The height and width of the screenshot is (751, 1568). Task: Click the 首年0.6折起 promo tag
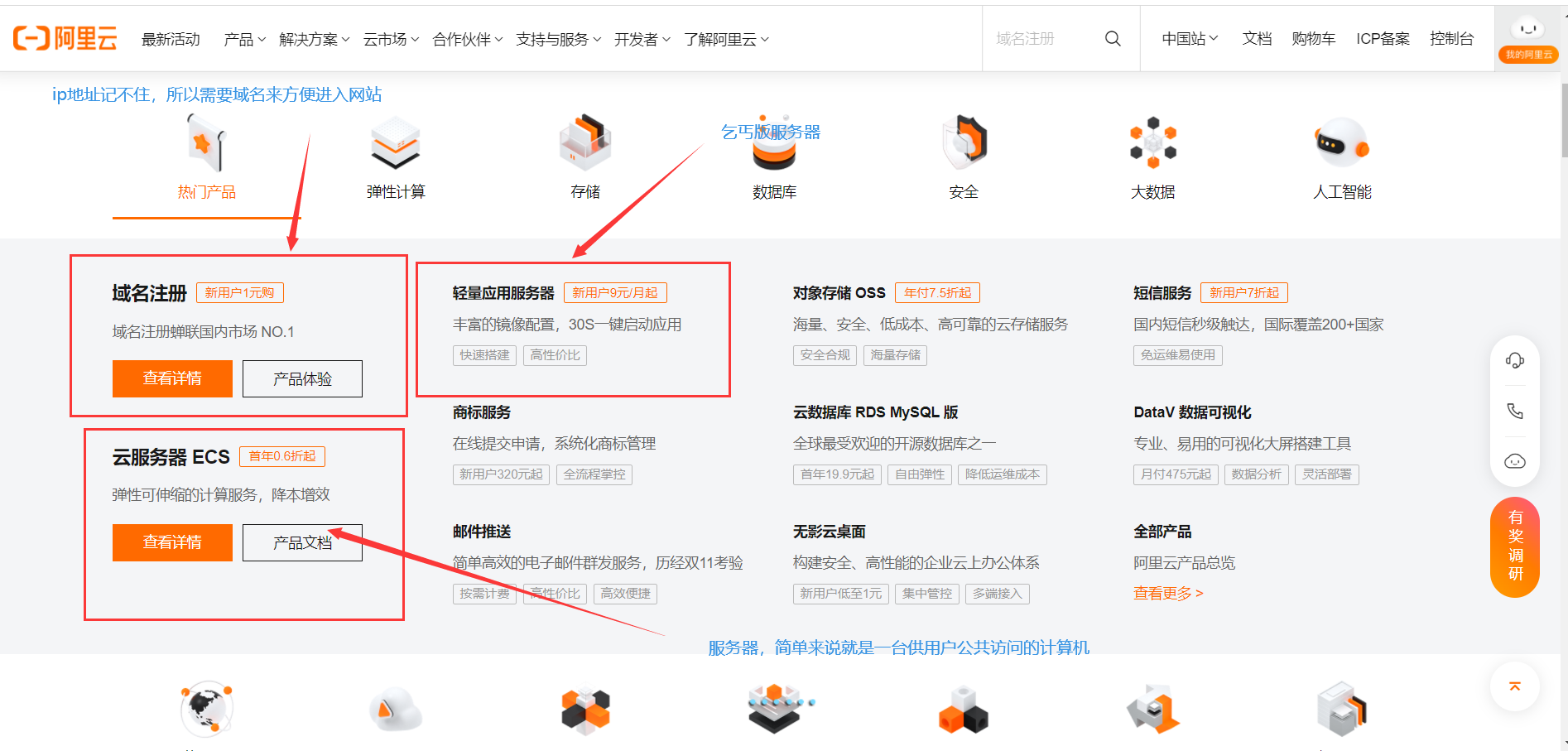[282, 456]
